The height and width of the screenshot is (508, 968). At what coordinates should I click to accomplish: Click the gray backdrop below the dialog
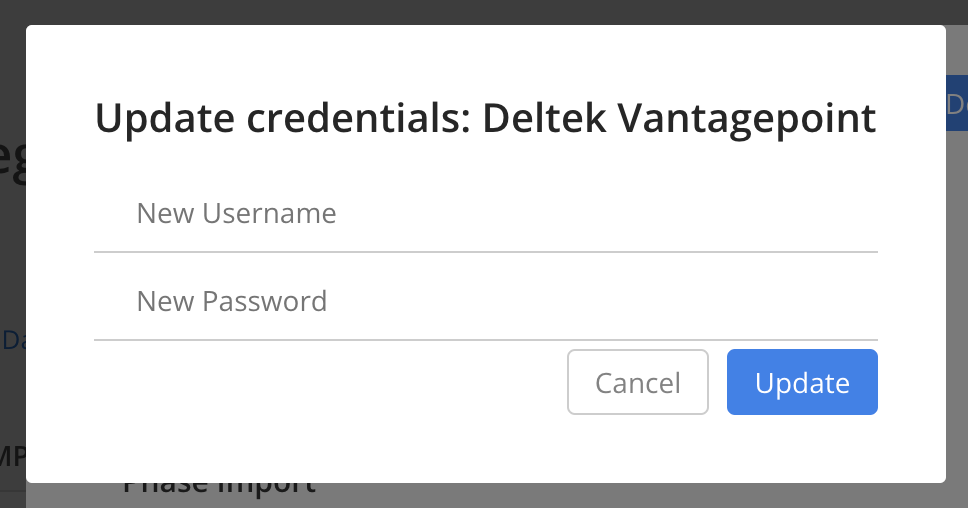(x=617, y=496)
